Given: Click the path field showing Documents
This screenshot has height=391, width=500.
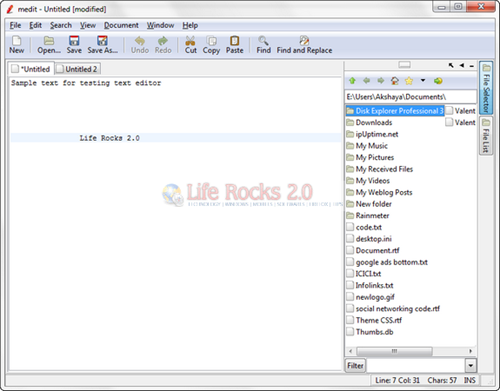Looking at the screenshot, I should pos(411,97).
